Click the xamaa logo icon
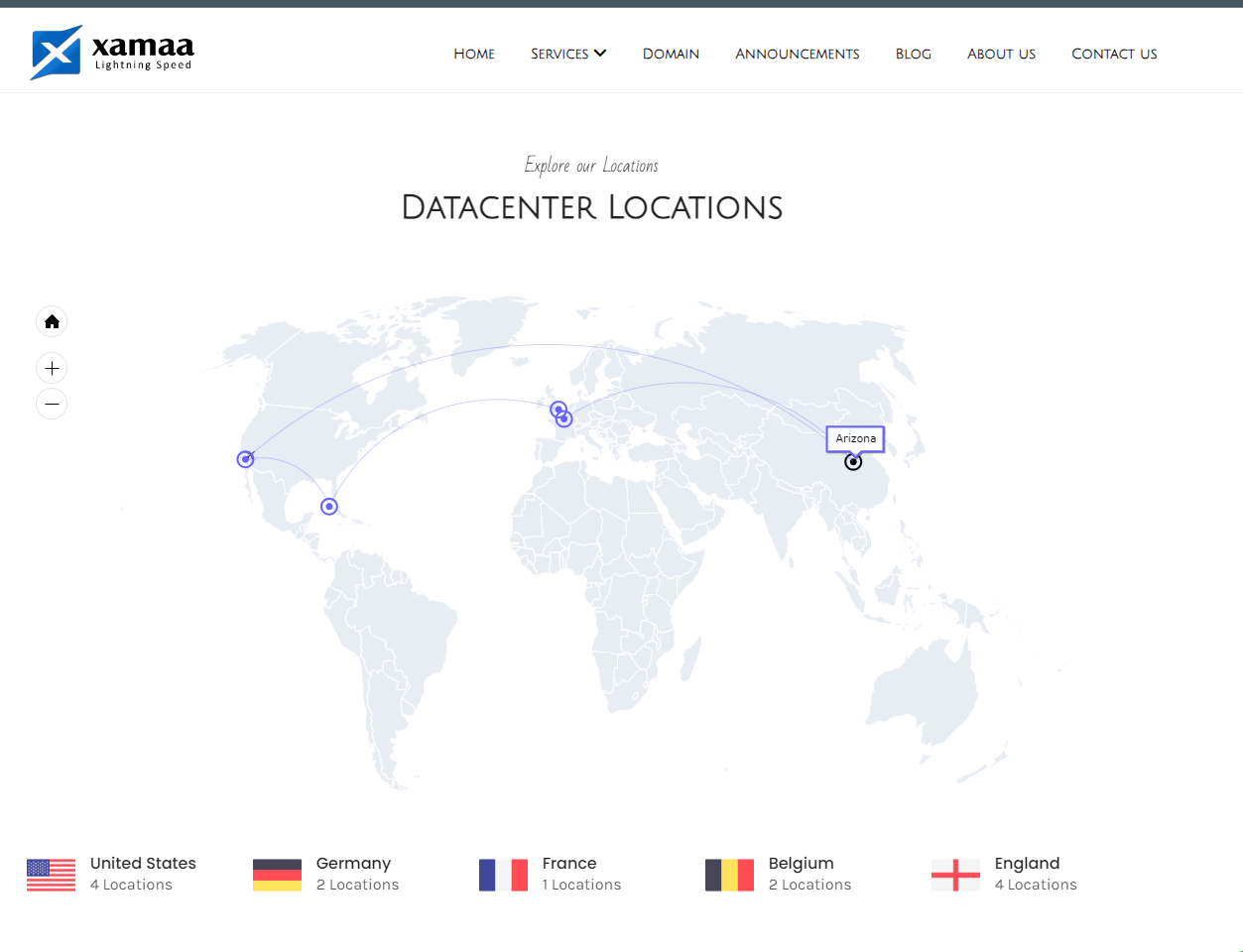This screenshot has width=1243, height=952. [56, 53]
